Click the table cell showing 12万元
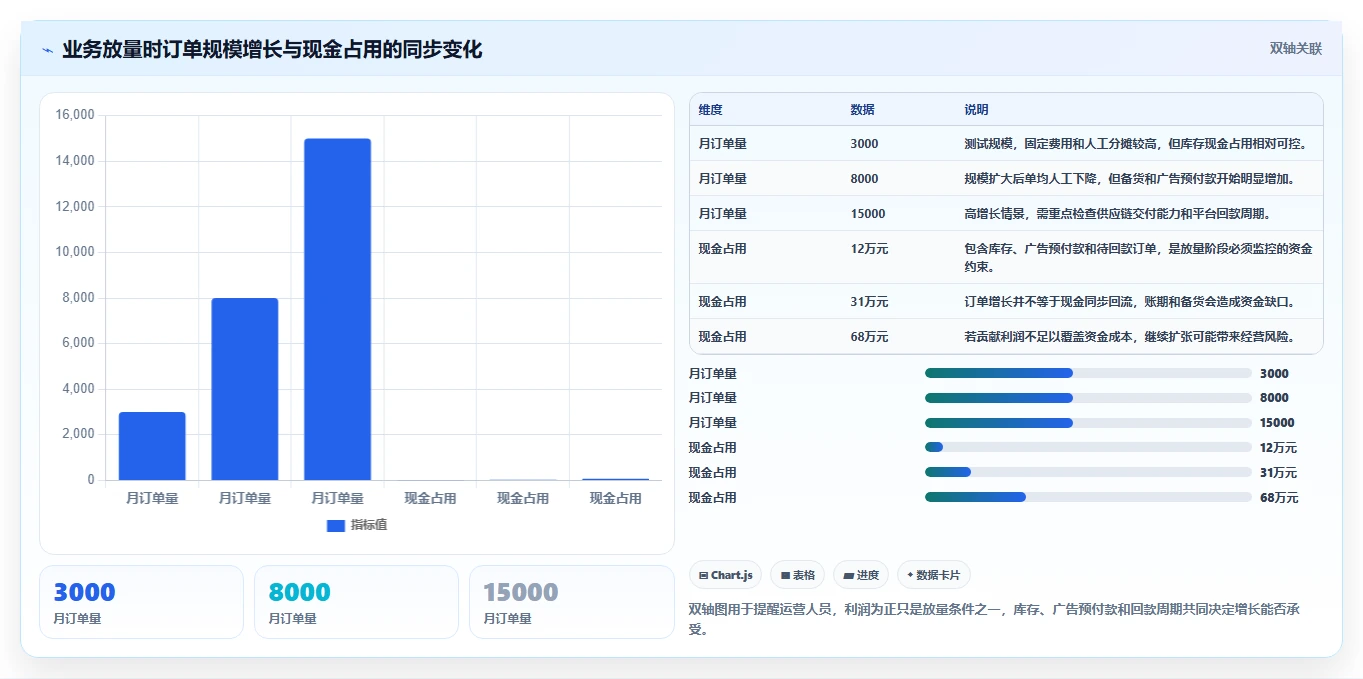 pos(869,249)
